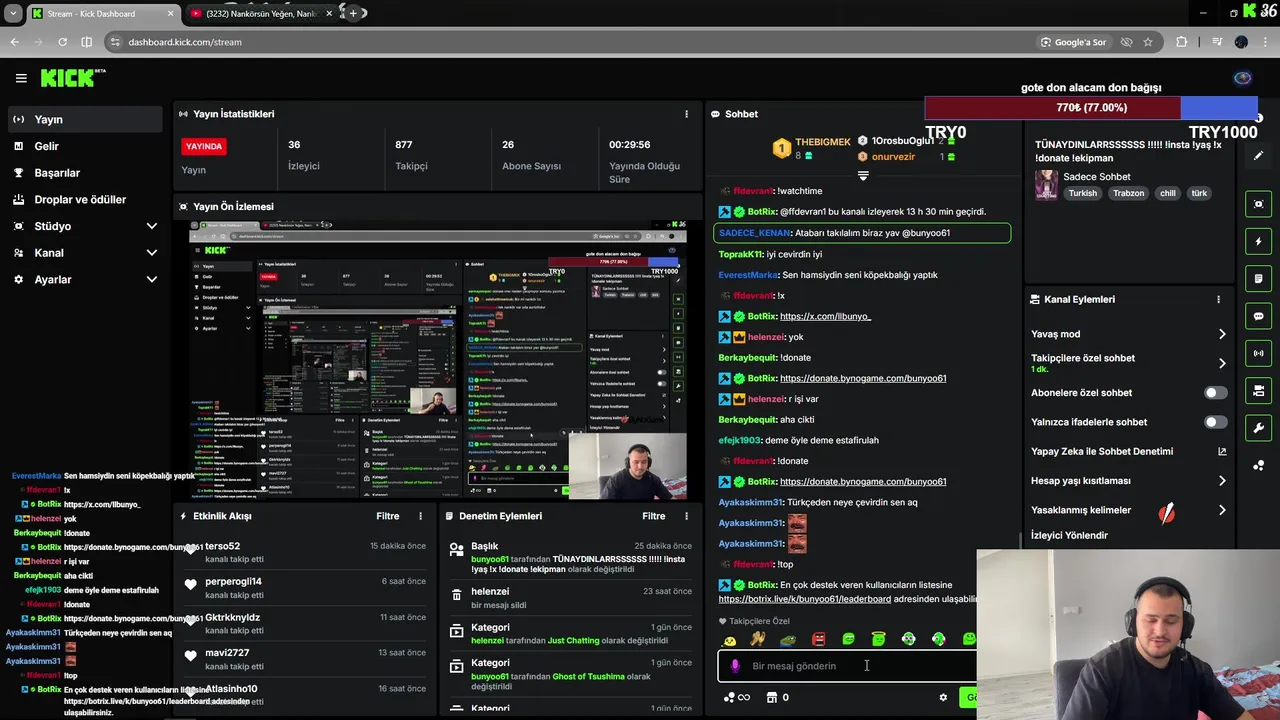The height and width of the screenshot is (720, 1280).
Task: Click the lightning bolt icon in right toolbar
Action: pyautogui.click(x=1258, y=241)
